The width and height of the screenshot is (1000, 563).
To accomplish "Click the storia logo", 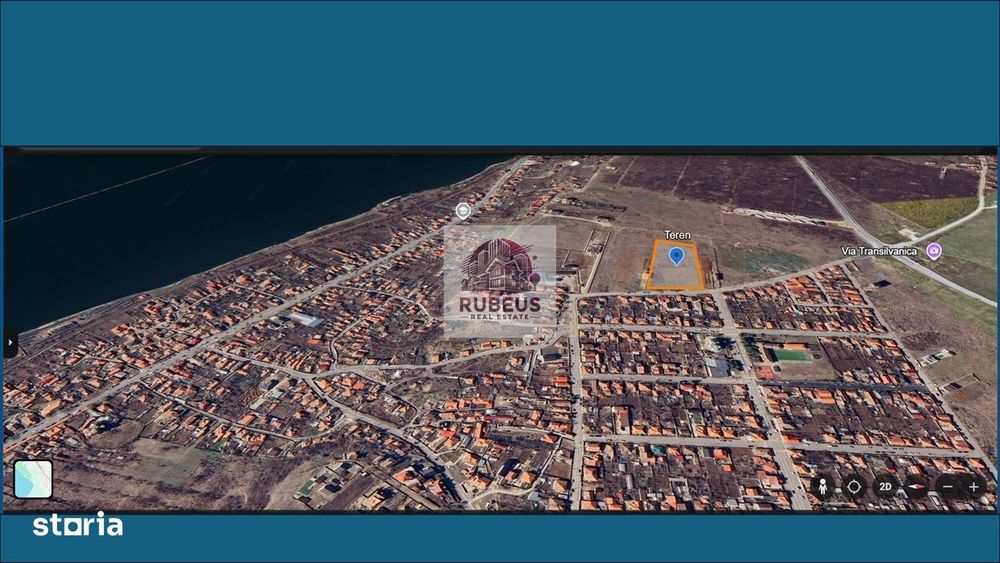I will 78,525.
